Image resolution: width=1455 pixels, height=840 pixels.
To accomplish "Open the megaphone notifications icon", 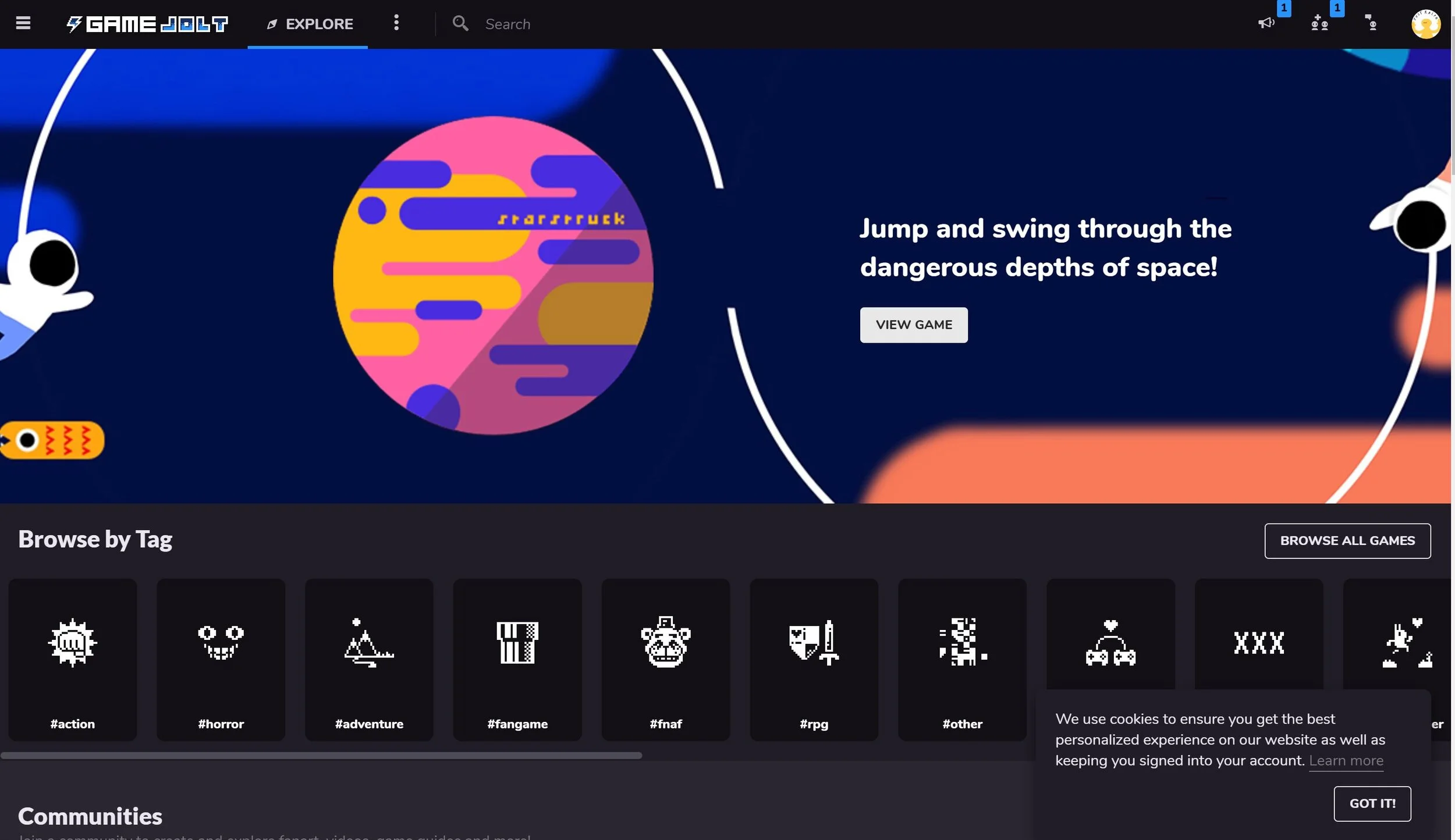I will click(1266, 23).
